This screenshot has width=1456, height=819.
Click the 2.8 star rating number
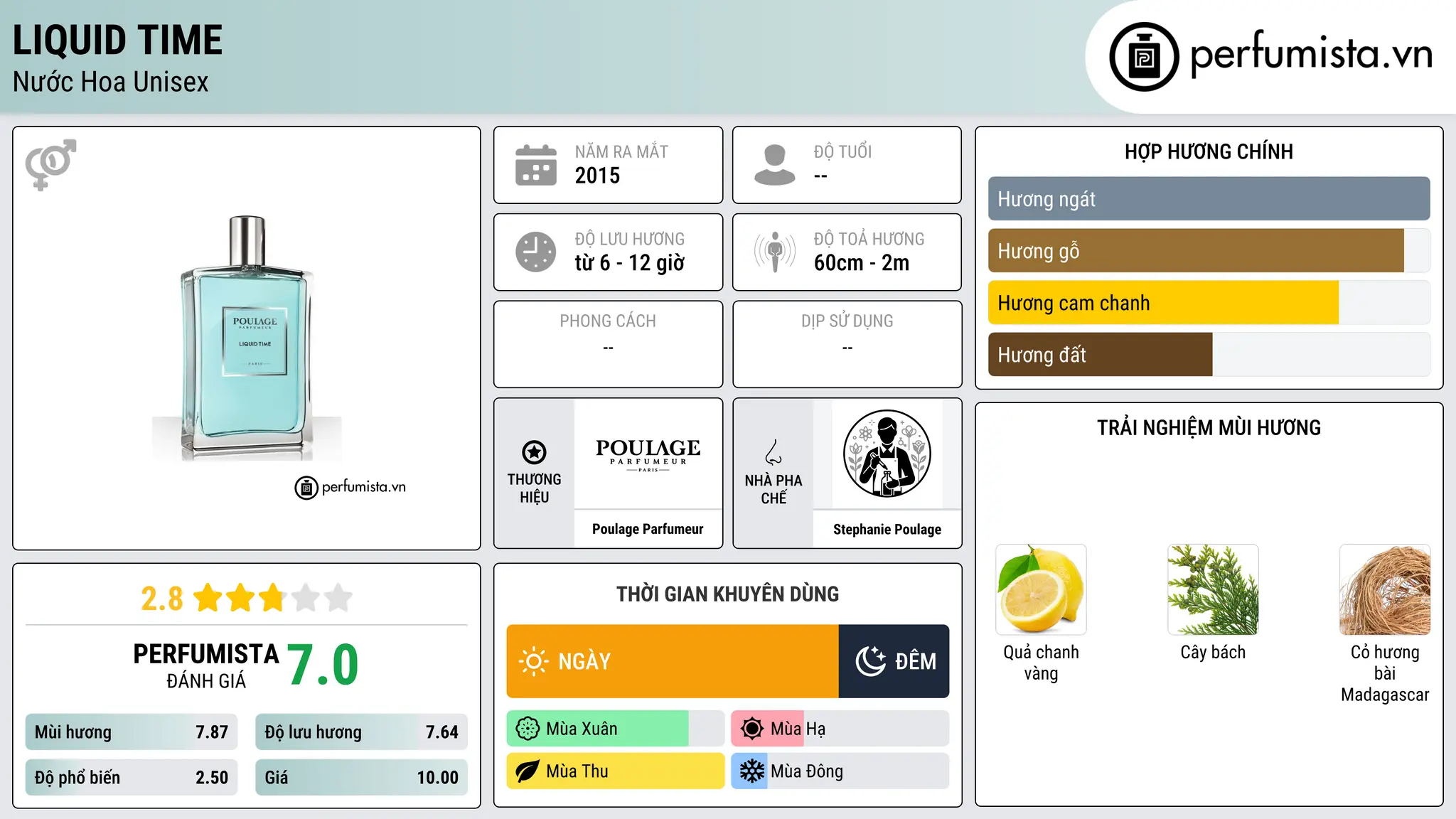pos(162,599)
